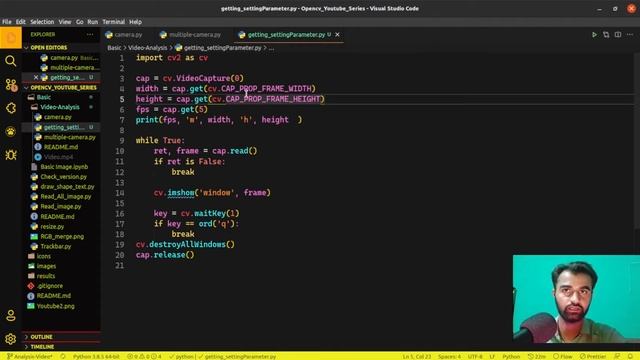The height and width of the screenshot is (360, 640).
Task: Click the 22m time tracker in status bar
Action: (x=537, y=356)
